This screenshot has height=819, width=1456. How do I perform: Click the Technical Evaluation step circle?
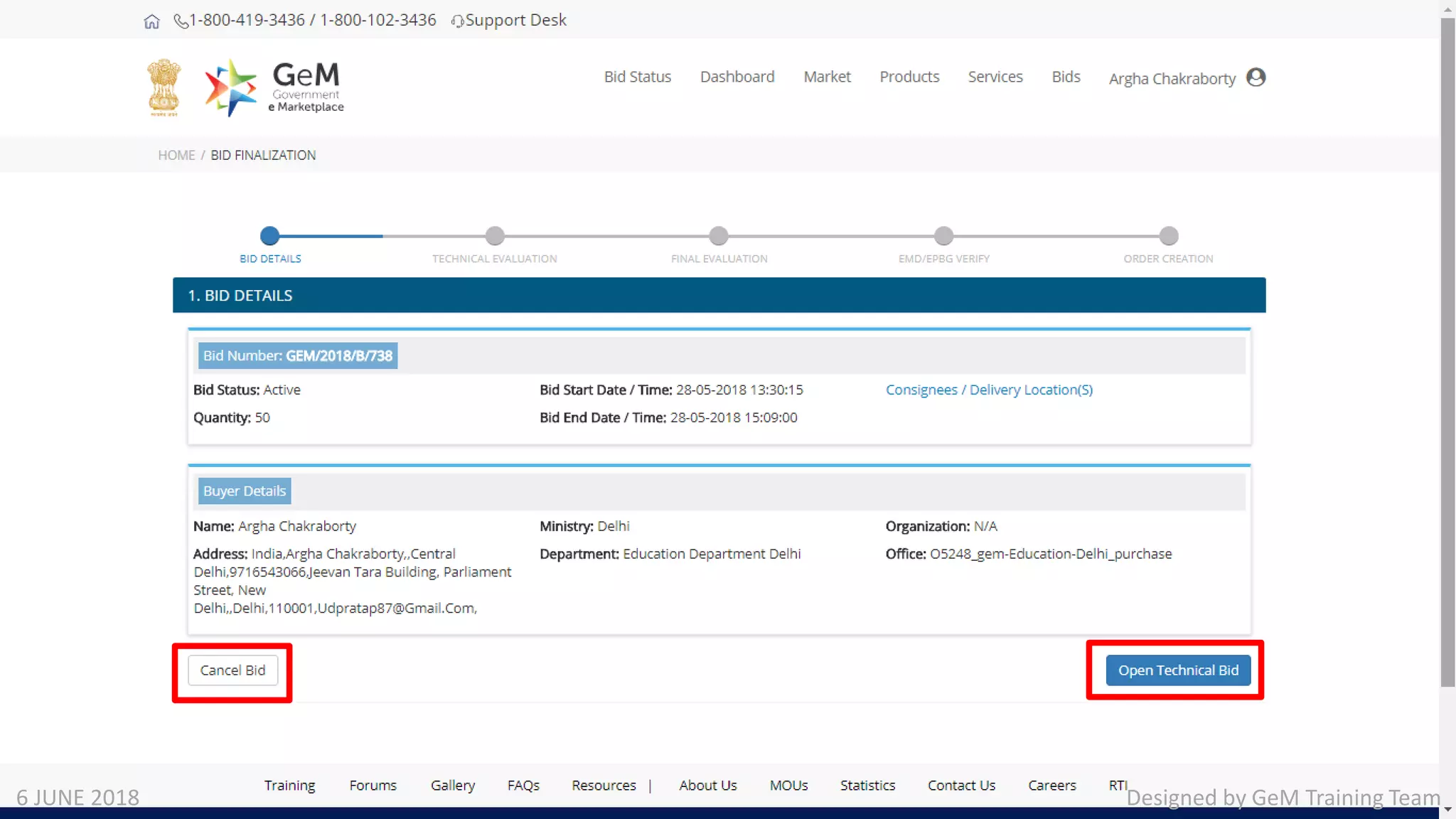point(495,235)
